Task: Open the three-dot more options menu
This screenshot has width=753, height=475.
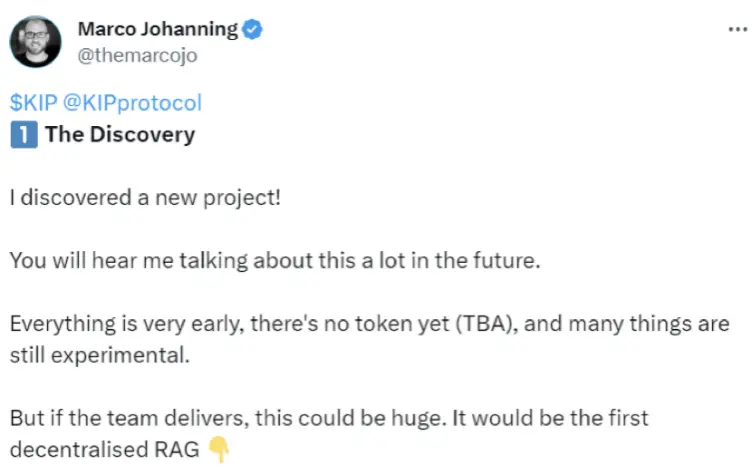Action: [x=737, y=30]
